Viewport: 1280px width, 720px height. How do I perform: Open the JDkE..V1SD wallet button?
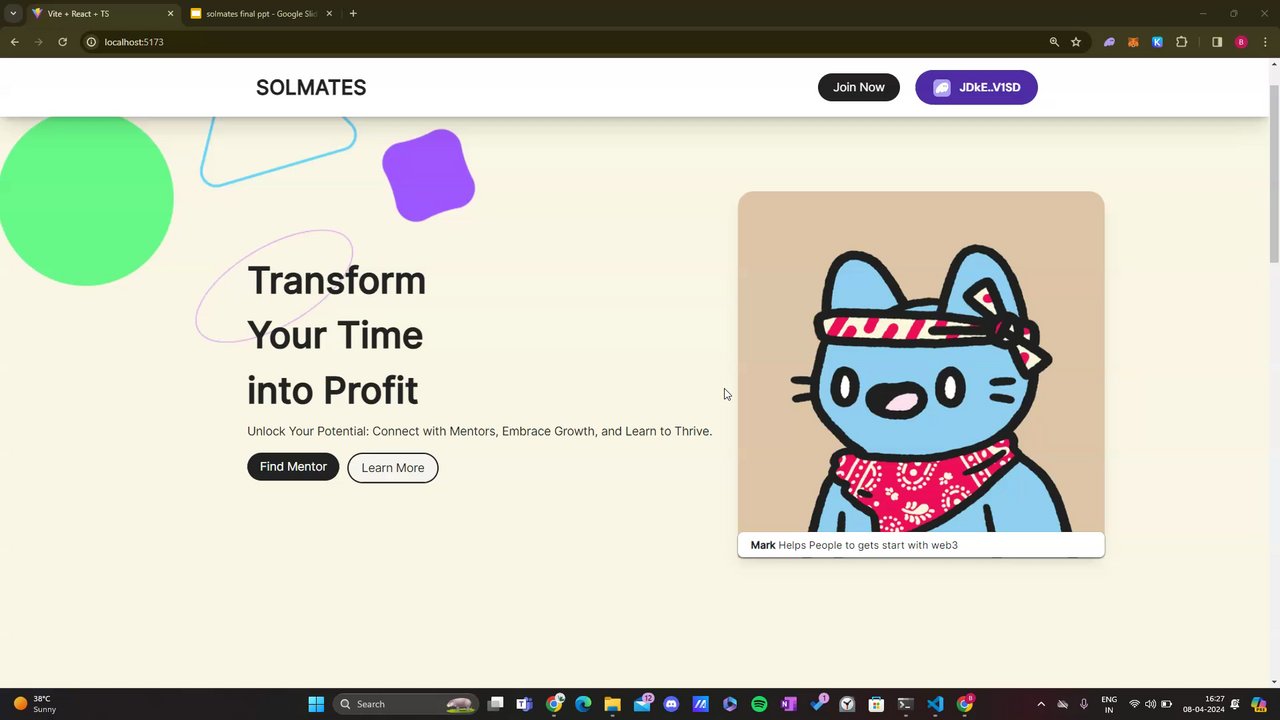click(x=976, y=87)
